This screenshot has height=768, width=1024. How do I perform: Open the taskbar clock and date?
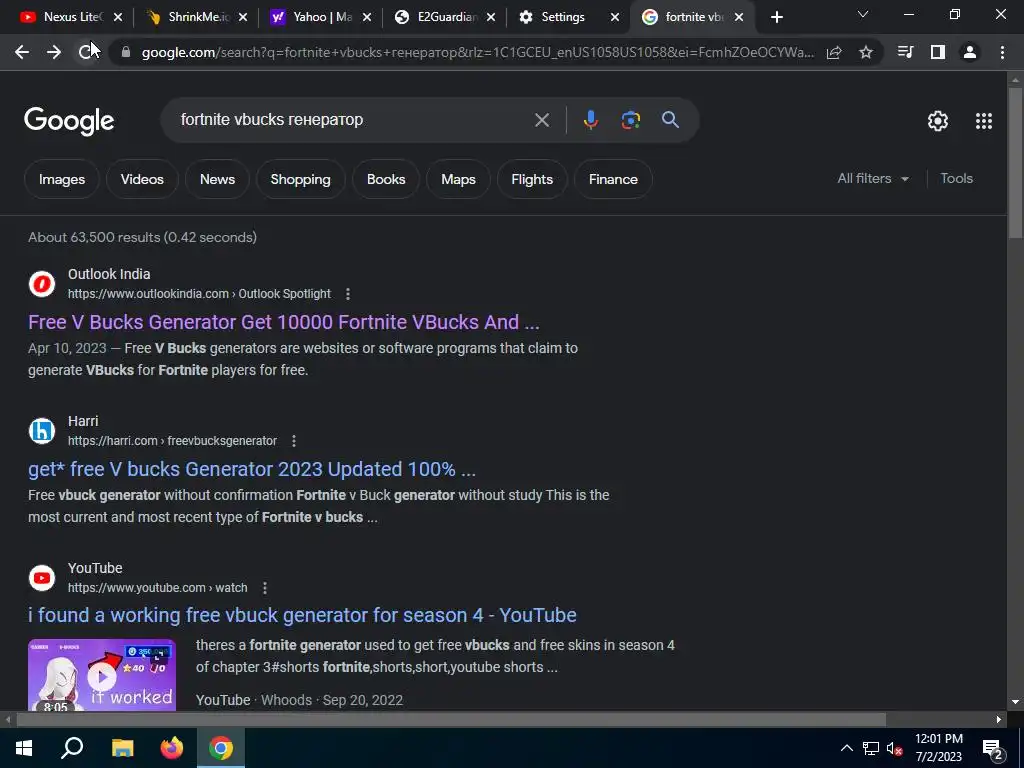(939, 748)
